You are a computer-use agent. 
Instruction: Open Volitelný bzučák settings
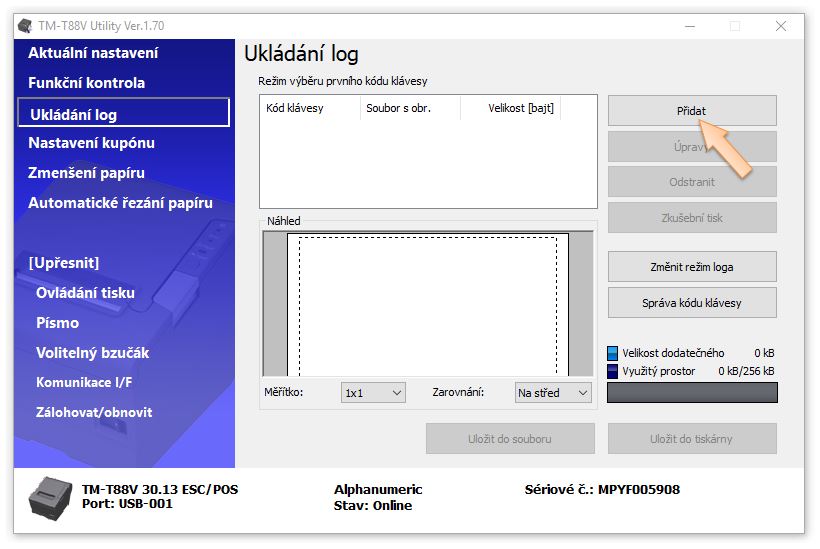click(x=93, y=353)
